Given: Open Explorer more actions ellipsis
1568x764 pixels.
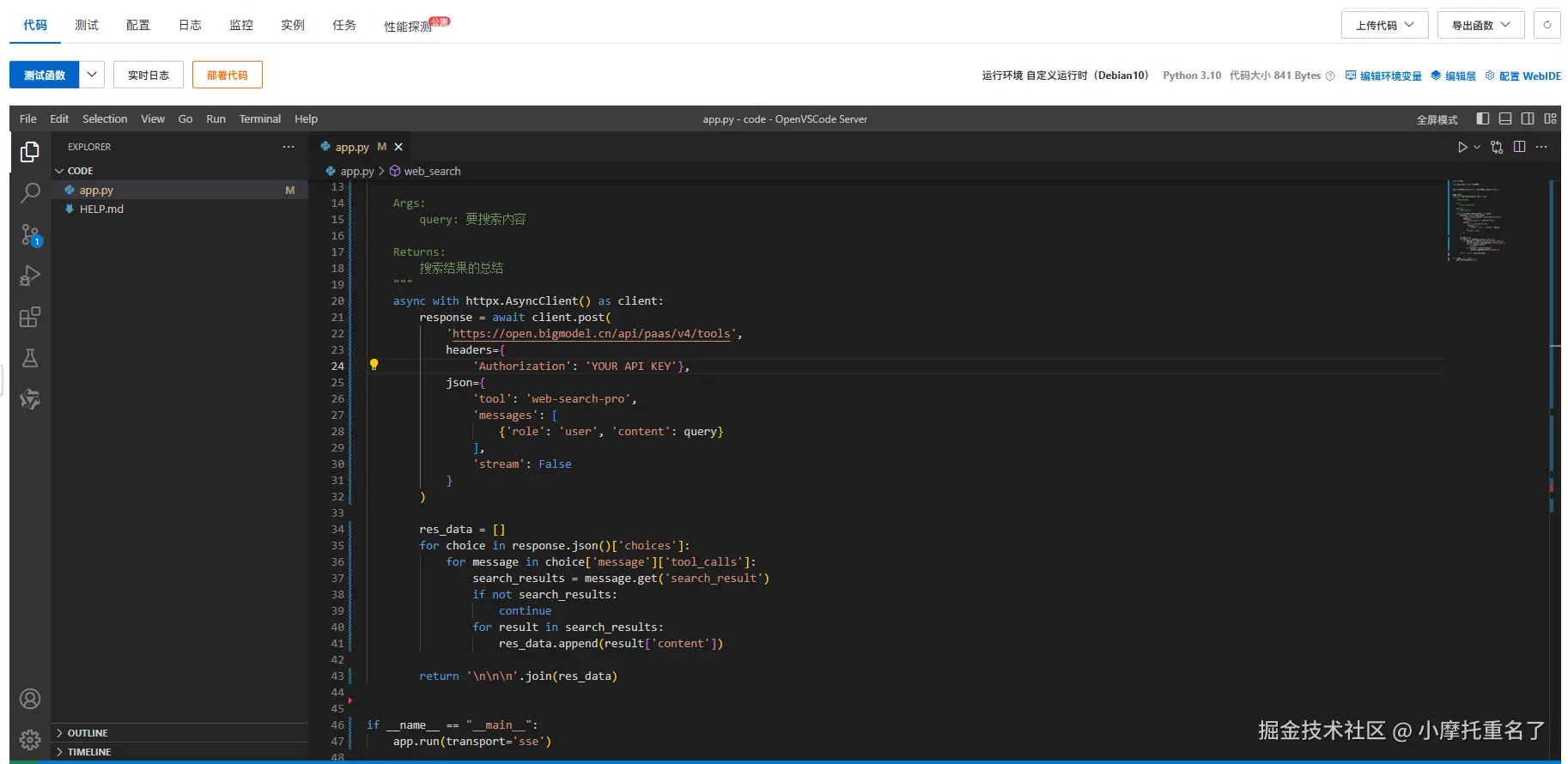Looking at the screenshot, I should (289, 147).
